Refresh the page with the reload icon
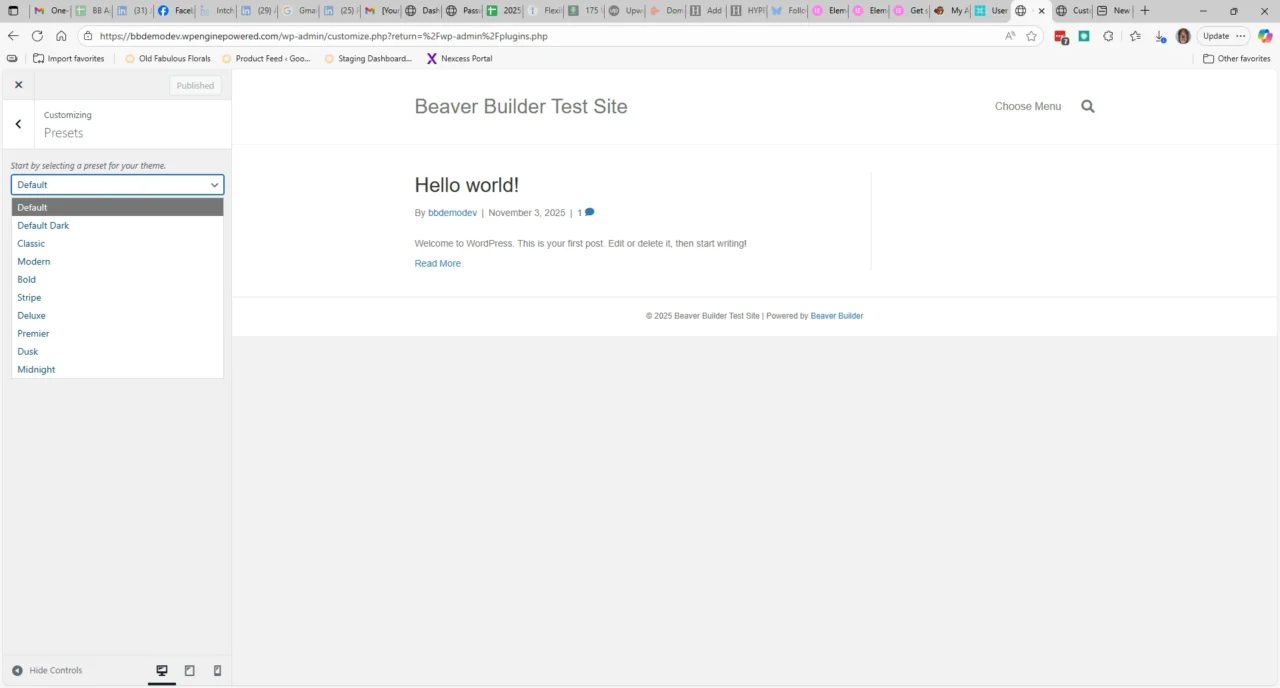This screenshot has width=1280, height=688. pyautogui.click(x=37, y=36)
